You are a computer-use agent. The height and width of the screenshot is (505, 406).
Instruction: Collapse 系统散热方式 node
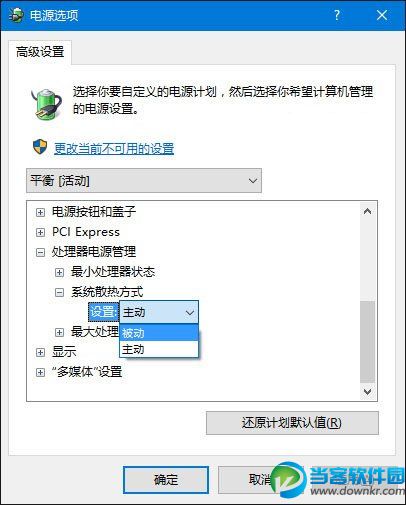coord(59,293)
